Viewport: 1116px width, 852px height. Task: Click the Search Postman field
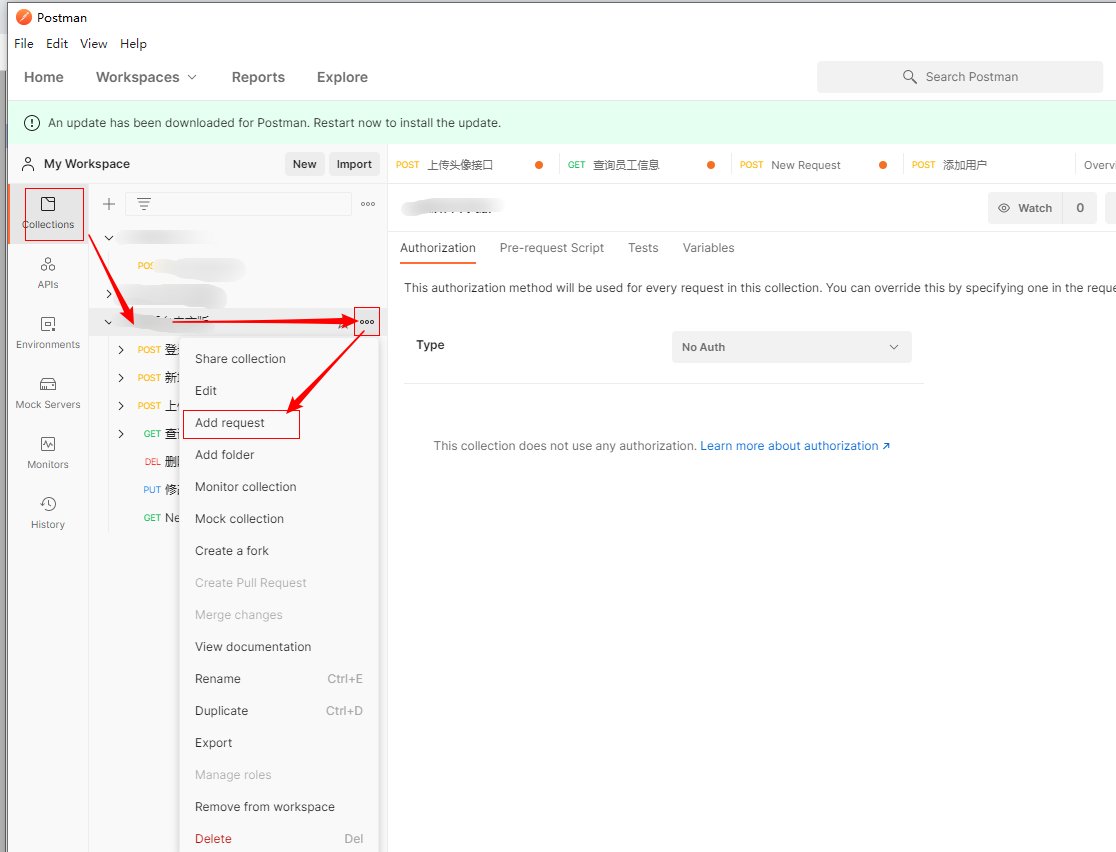(x=960, y=77)
